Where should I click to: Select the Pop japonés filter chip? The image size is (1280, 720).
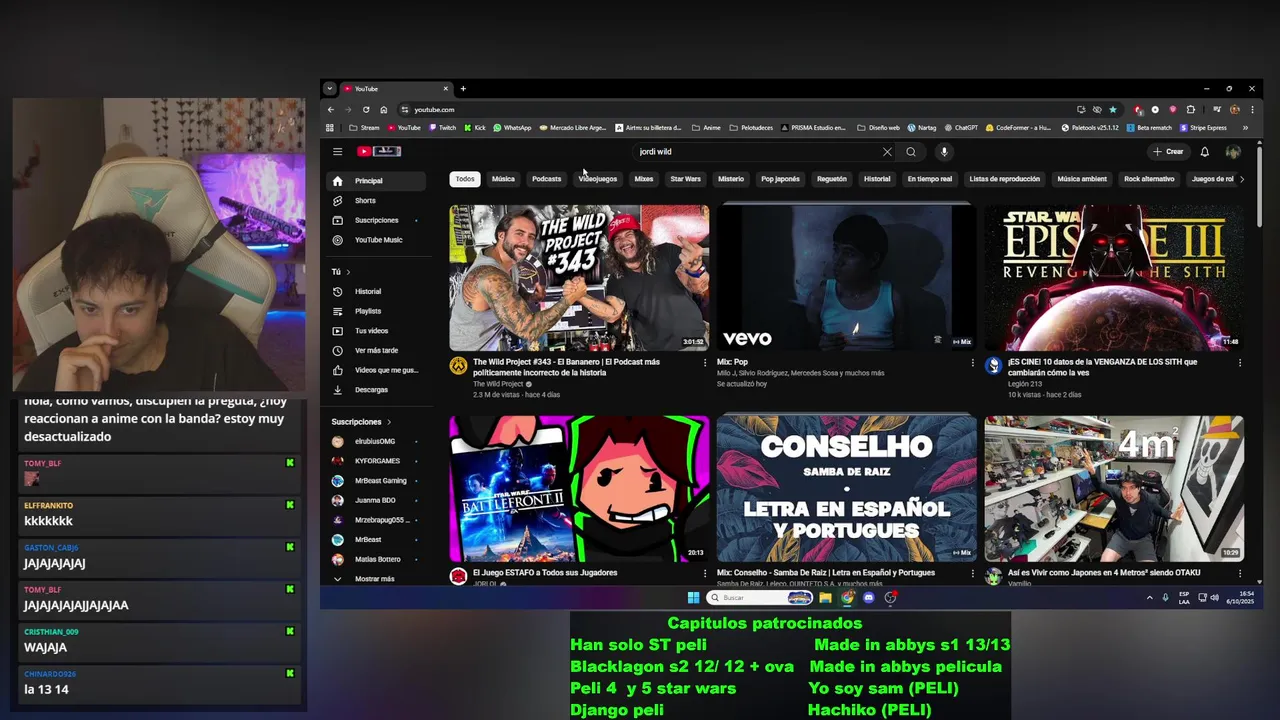pos(780,179)
